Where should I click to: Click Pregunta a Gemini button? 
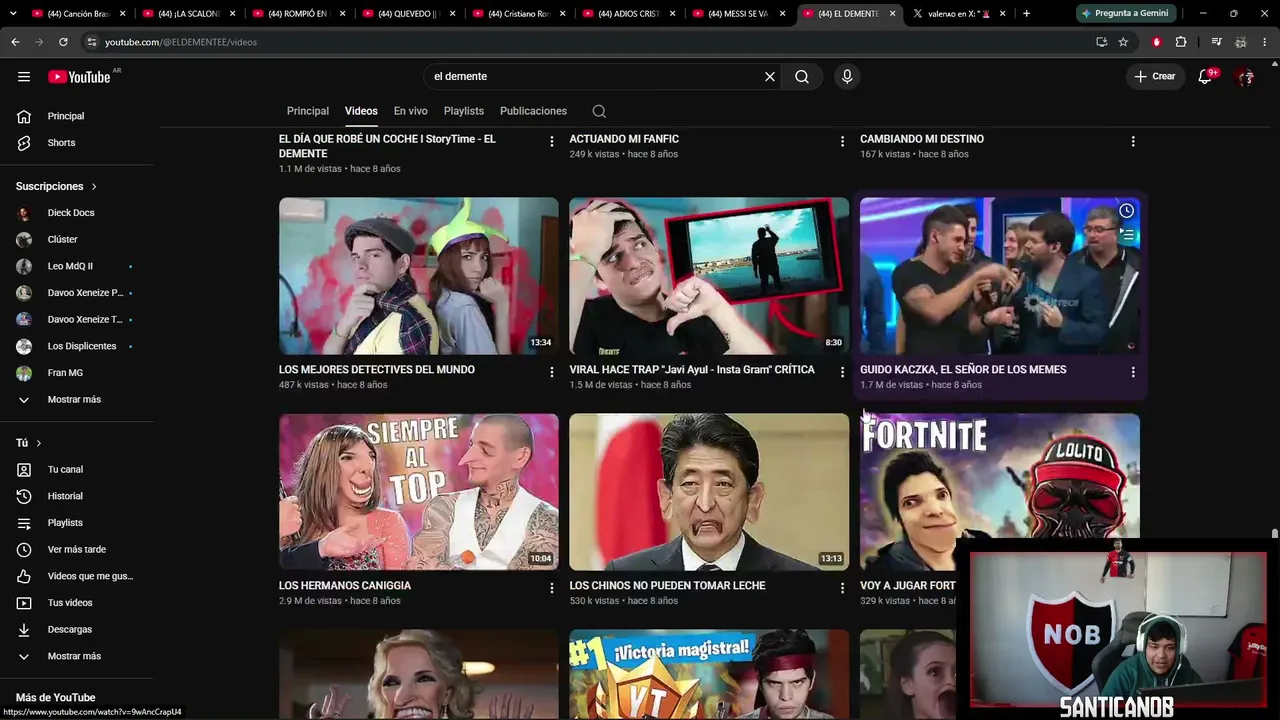(x=1124, y=14)
